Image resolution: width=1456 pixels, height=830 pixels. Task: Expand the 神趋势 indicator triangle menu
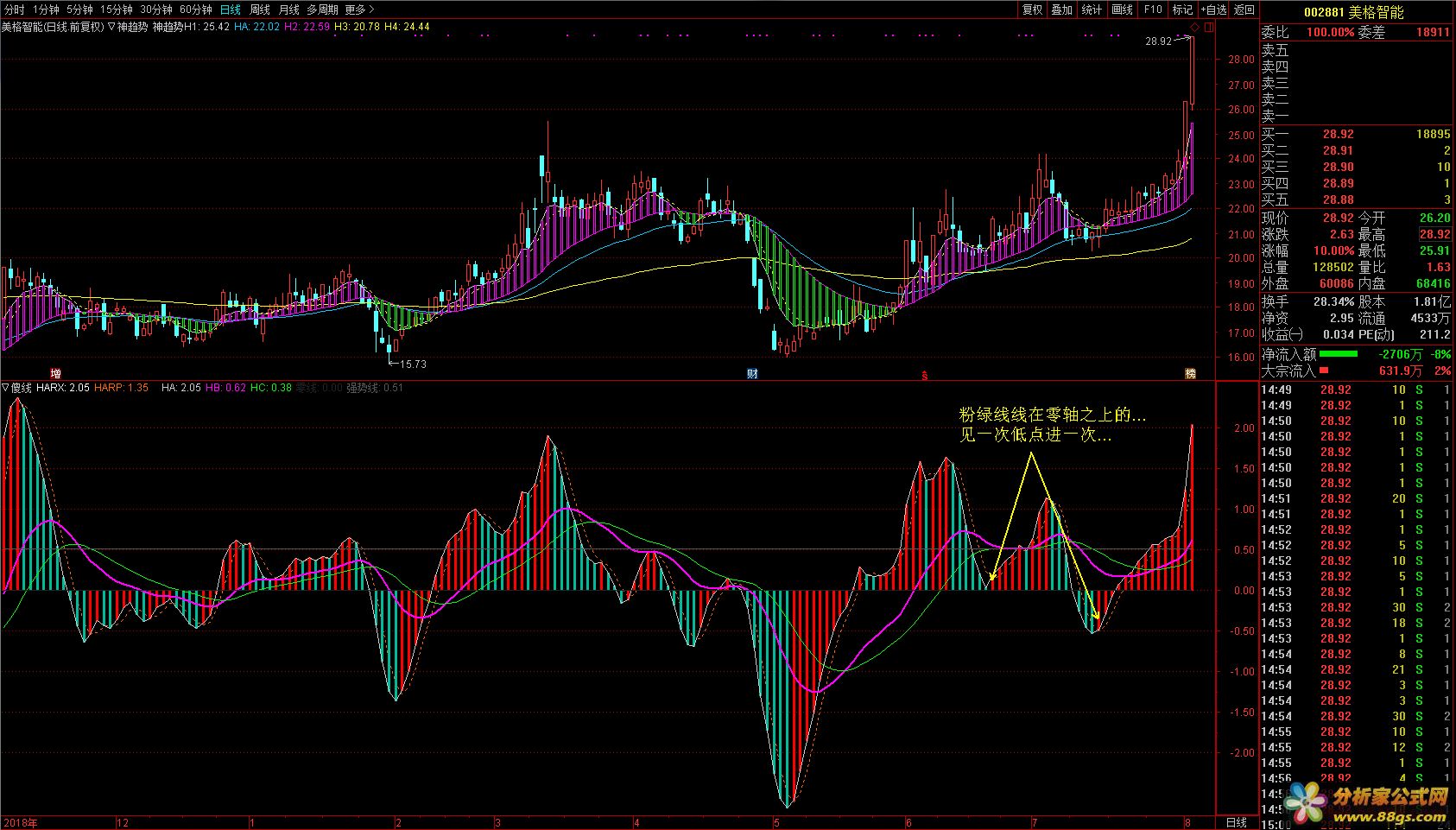(112, 27)
